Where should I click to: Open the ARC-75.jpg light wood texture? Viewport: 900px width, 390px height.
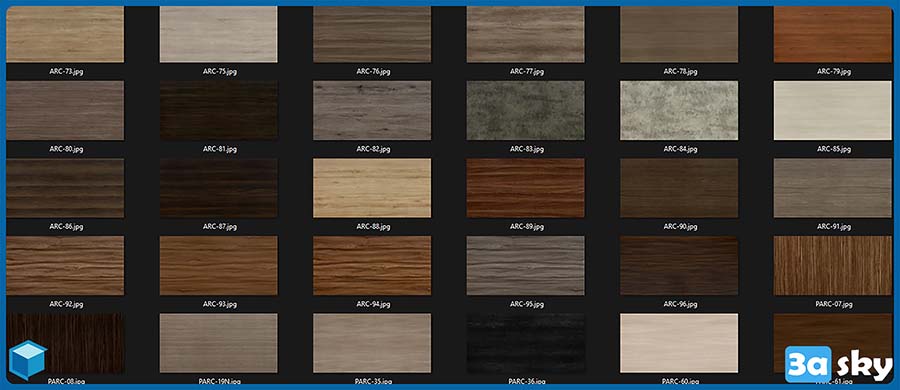pos(218,34)
